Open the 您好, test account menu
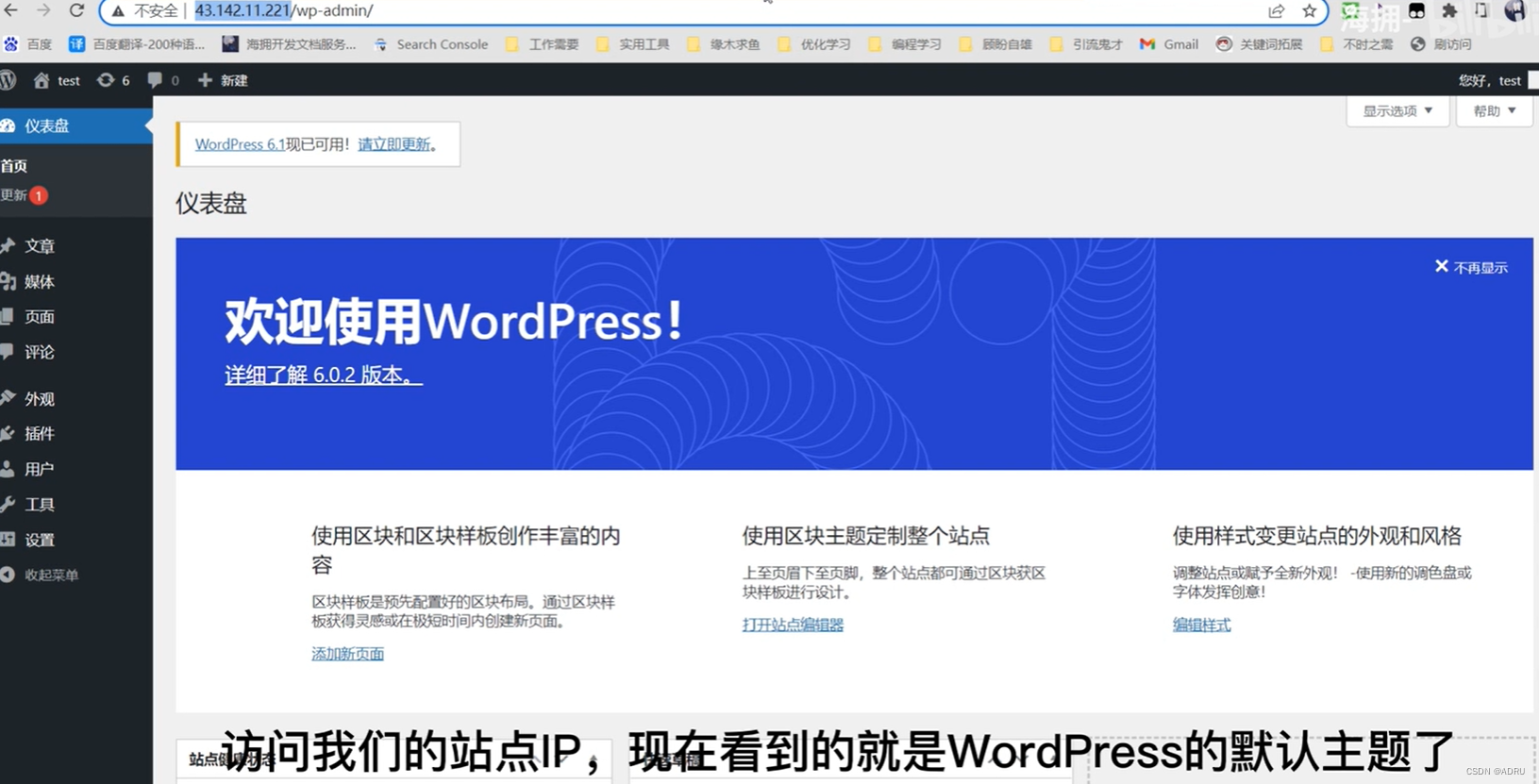Image resolution: width=1539 pixels, height=784 pixels. pos(1497,80)
